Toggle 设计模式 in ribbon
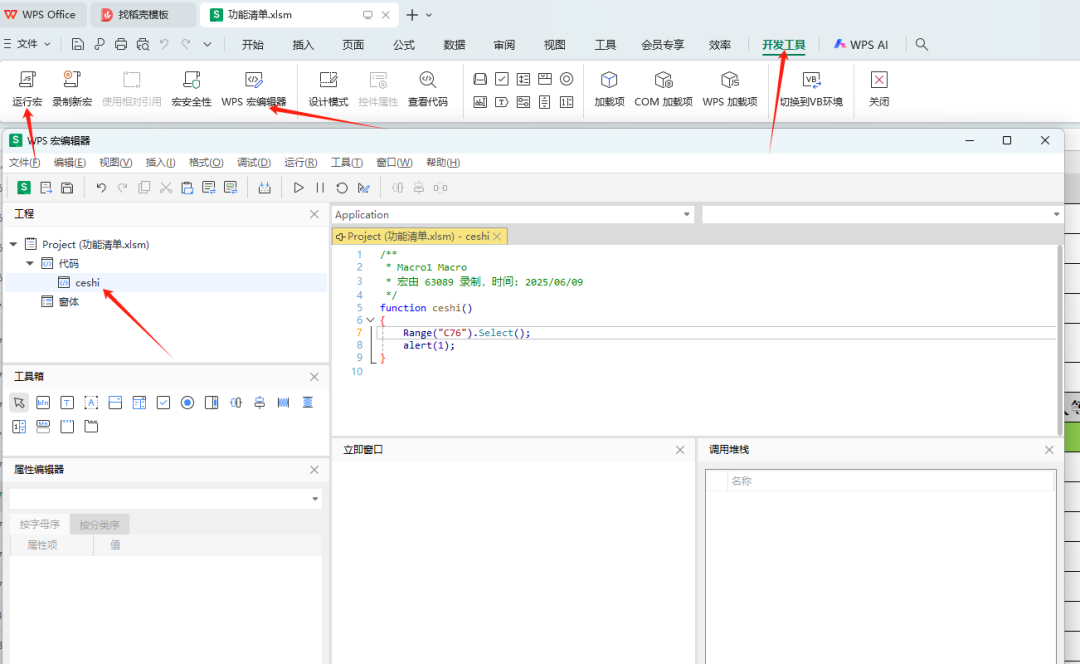The image size is (1080, 664). (x=328, y=89)
